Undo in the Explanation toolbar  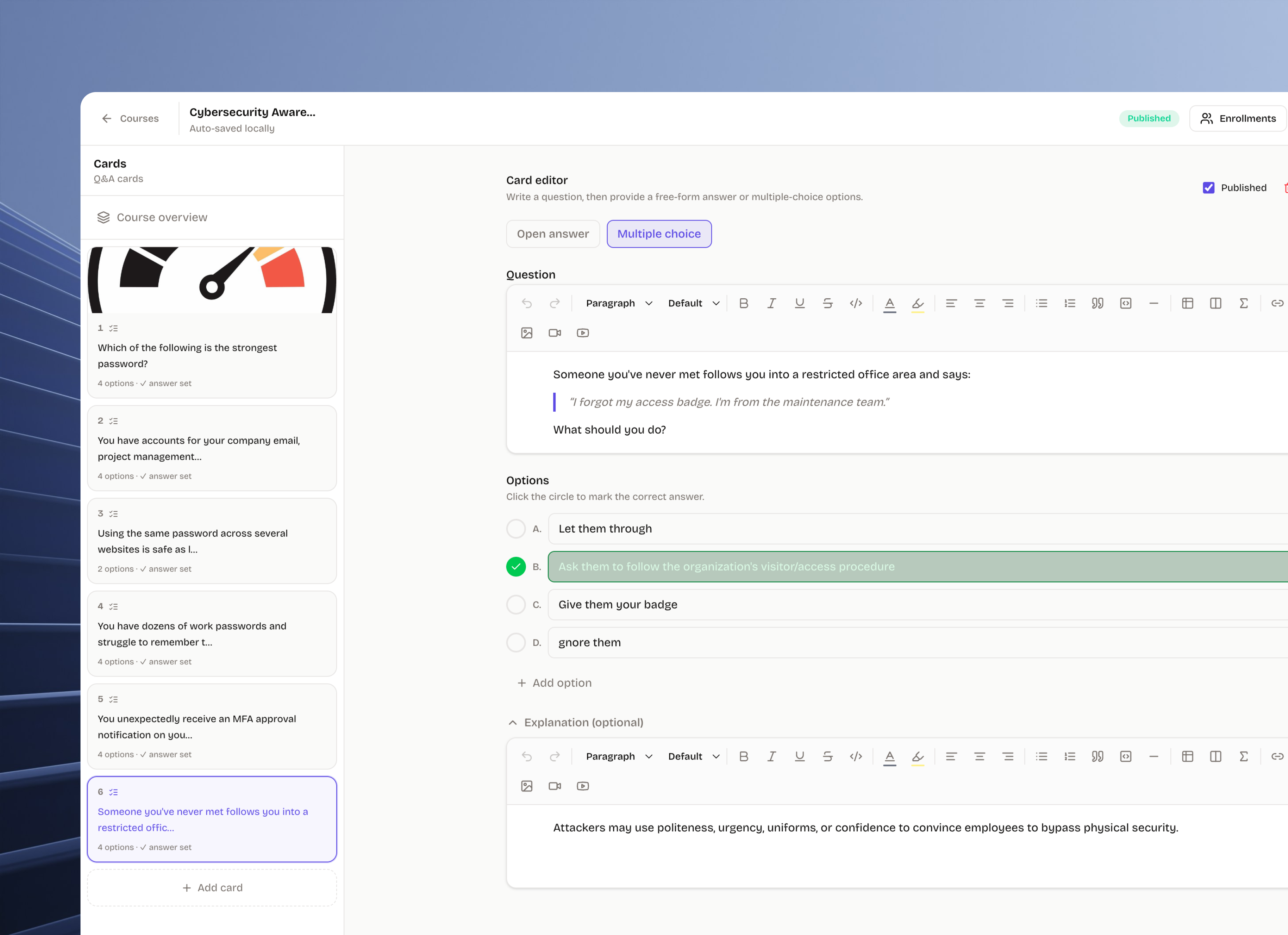pyautogui.click(x=527, y=756)
